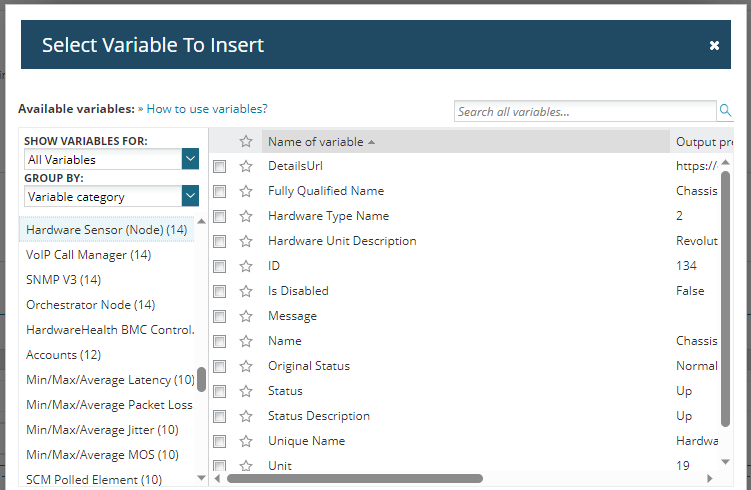Viewport: 751px width, 490px height.
Task: Select the VoIP Call Manager category
Action: coord(89,255)
